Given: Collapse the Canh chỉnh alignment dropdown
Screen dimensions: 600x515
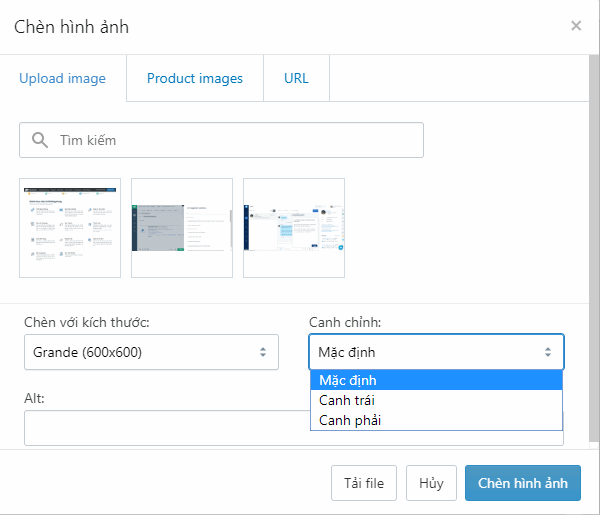Looking at the screenshot, I should tap(436, 352).
